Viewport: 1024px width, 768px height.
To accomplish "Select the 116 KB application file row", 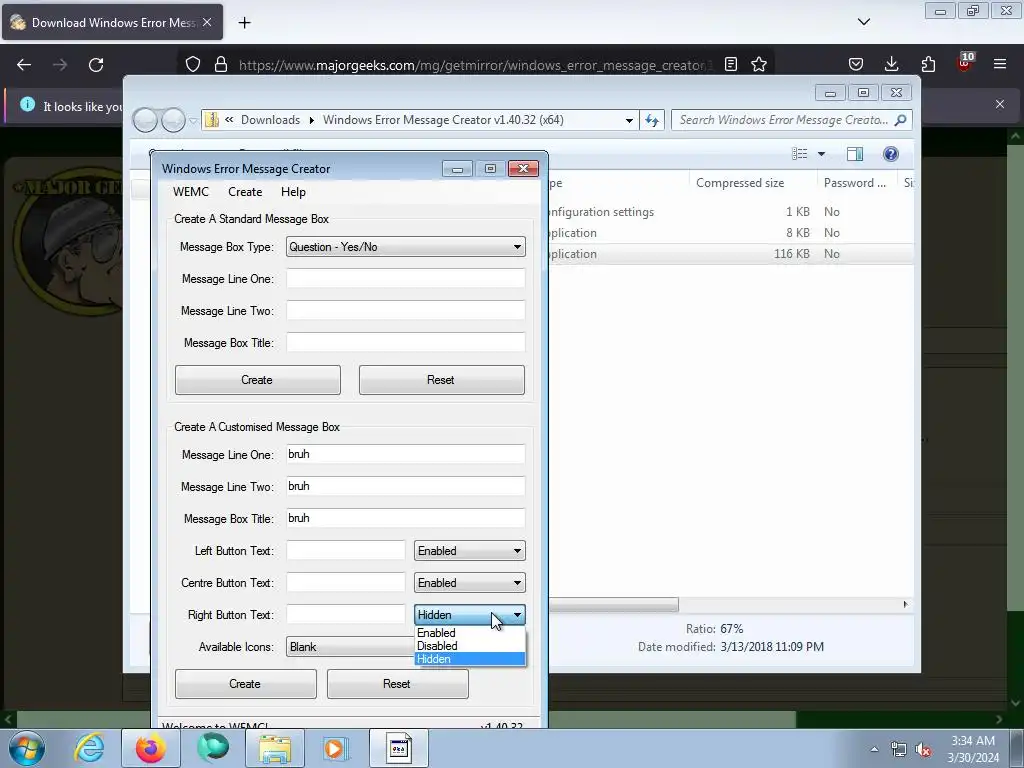I will (x=731, y=254).
